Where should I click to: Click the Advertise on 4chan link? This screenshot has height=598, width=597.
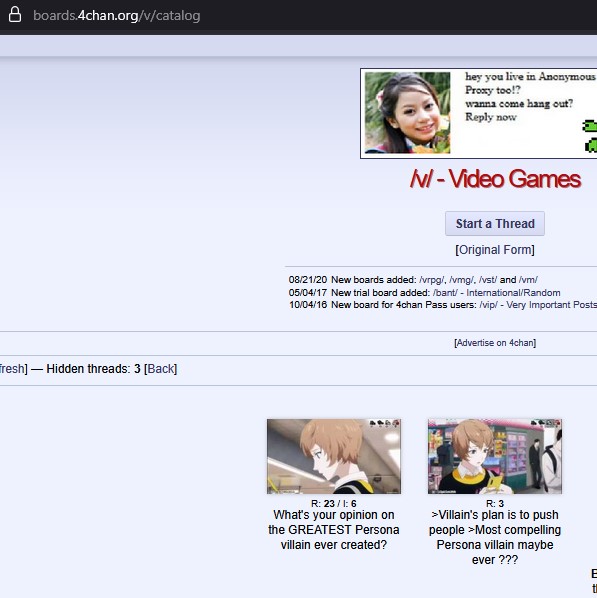pos(495,343)
